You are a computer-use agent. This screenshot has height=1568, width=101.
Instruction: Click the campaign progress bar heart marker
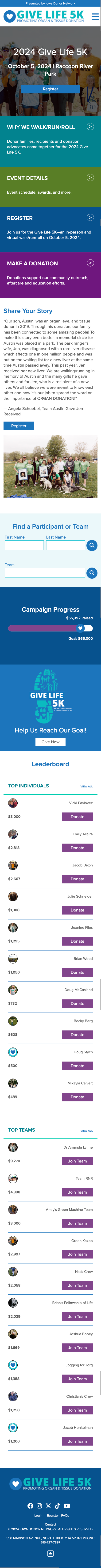point(80,628)
